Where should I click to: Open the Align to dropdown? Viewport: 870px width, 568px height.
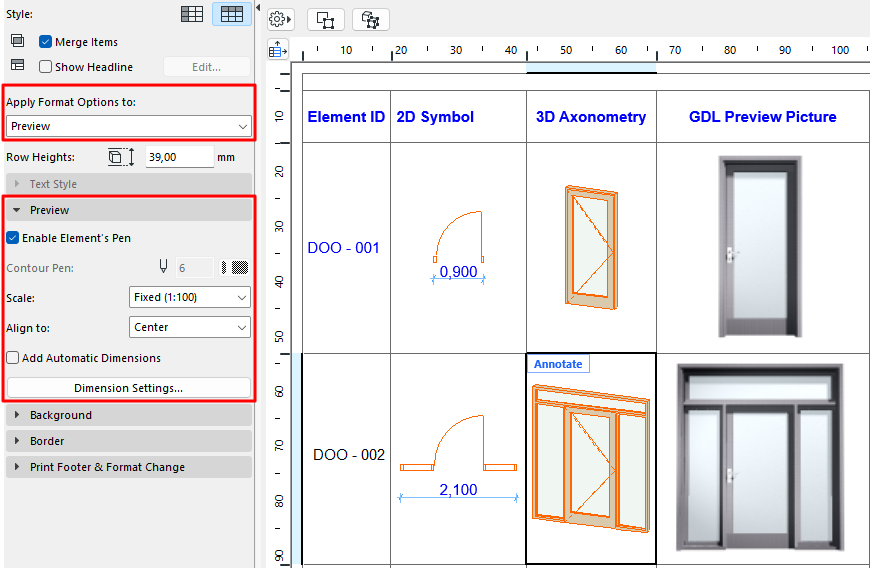pyautogui.click(x=190, y=327)
